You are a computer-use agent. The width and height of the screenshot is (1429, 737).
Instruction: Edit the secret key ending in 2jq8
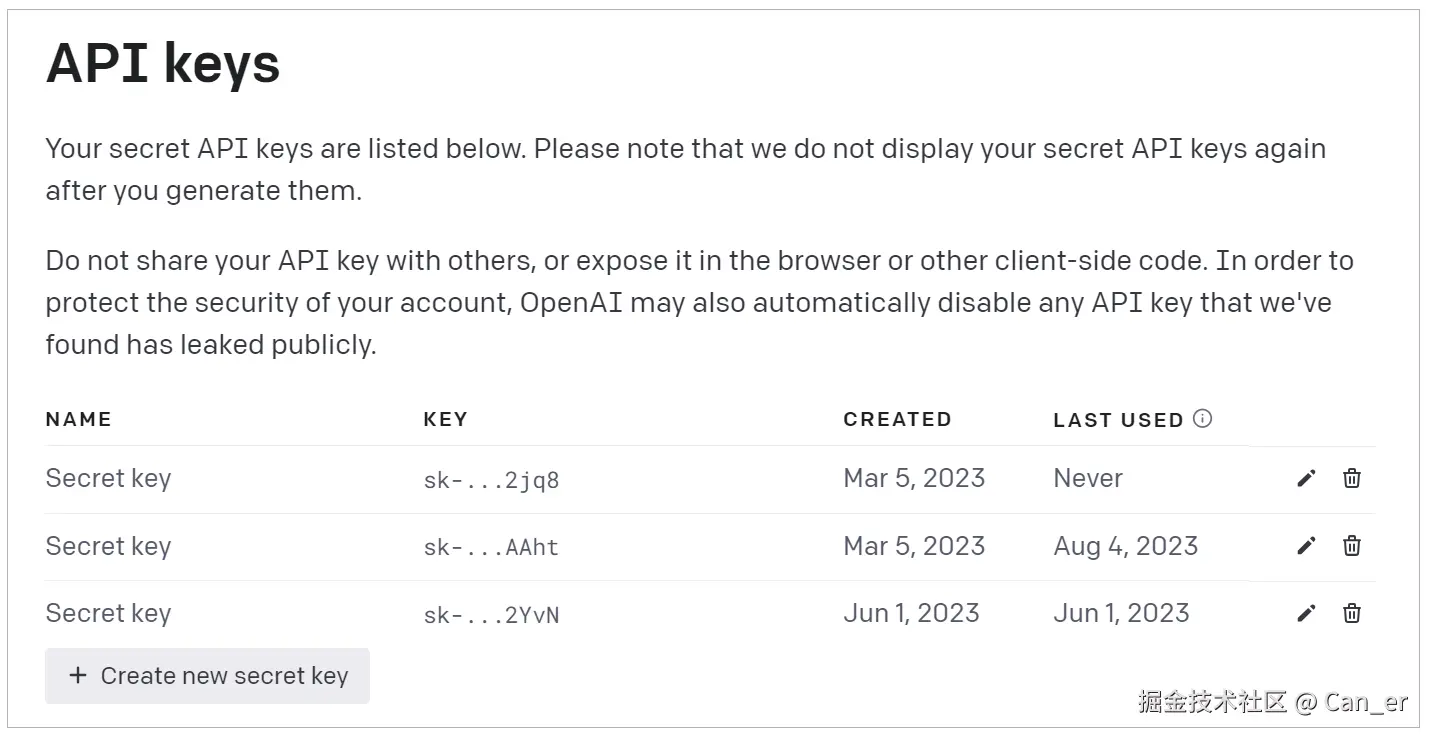click(x=1306, y=479)
